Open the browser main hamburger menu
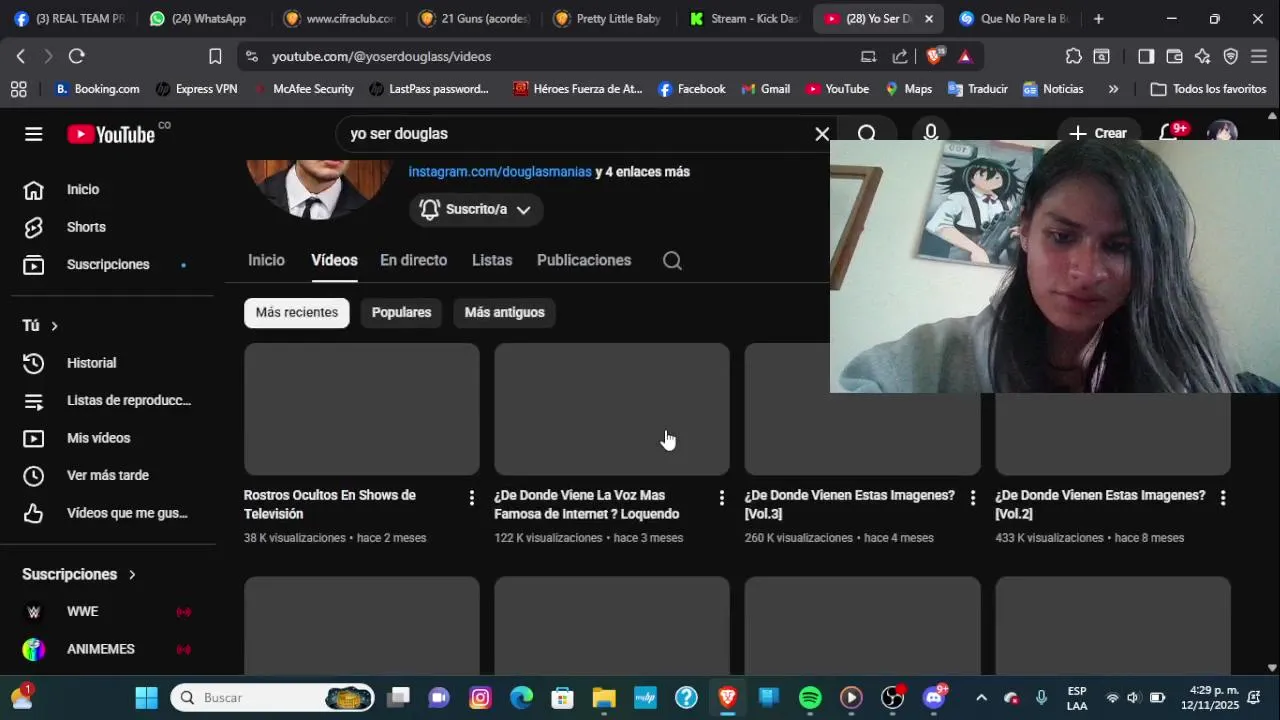The image size is (1280, 720). tap(1259, 56)
